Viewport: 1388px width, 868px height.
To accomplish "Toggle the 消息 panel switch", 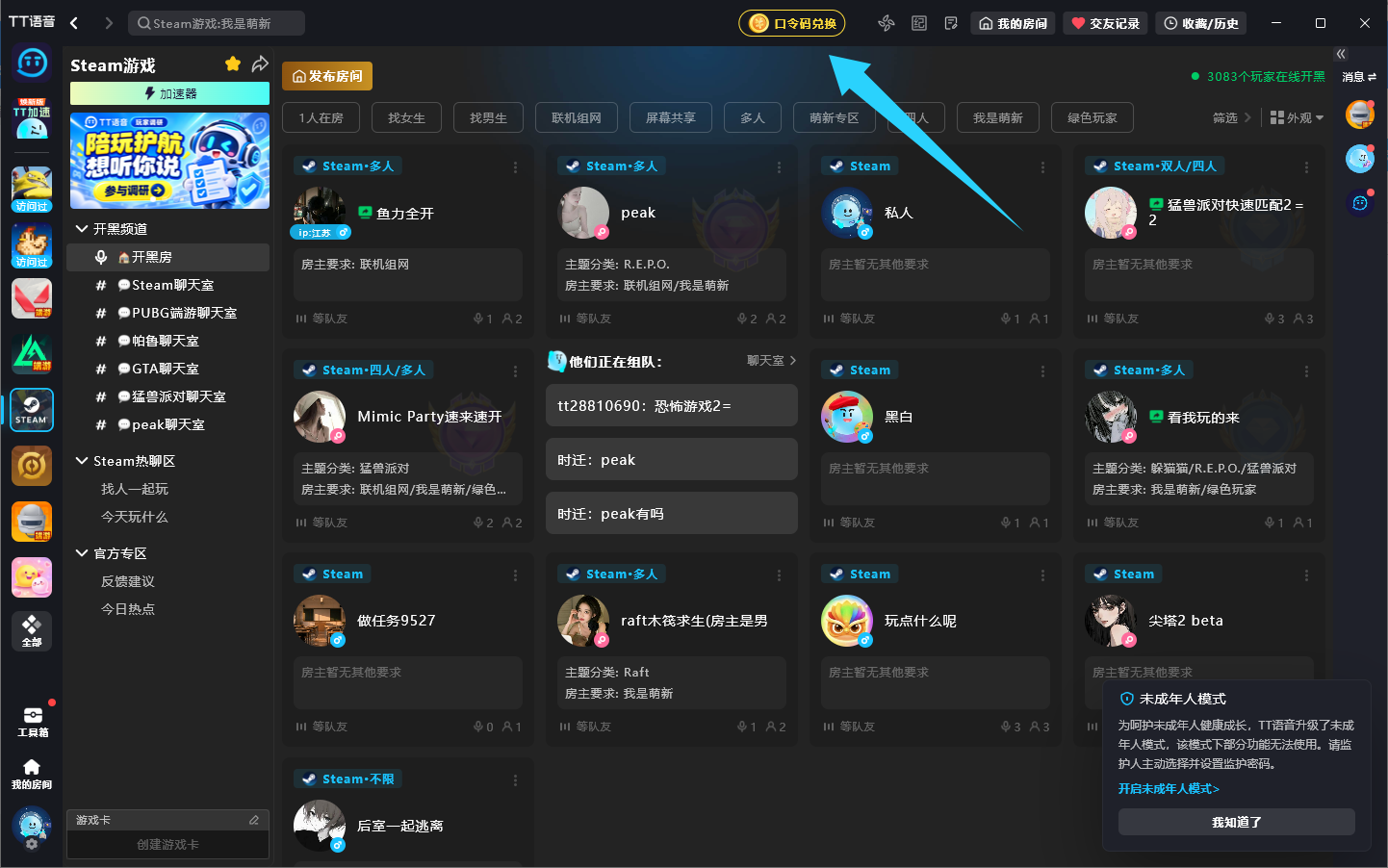I will pos(1359,77).
